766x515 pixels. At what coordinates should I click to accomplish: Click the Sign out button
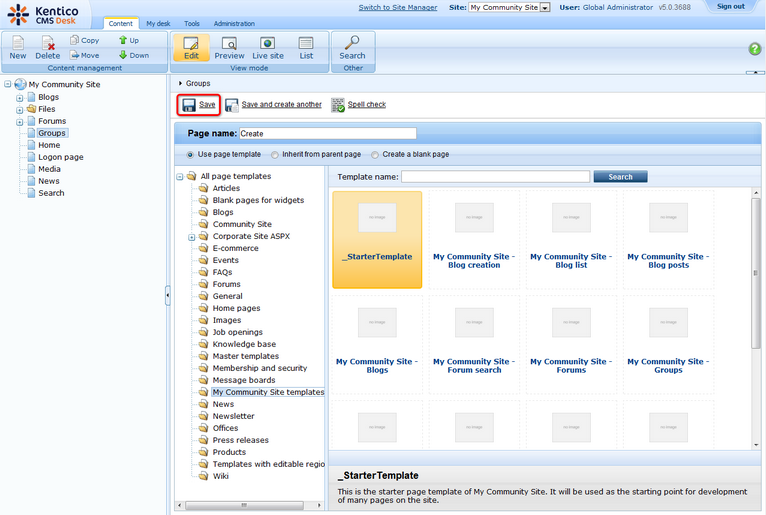pos(731,6)
